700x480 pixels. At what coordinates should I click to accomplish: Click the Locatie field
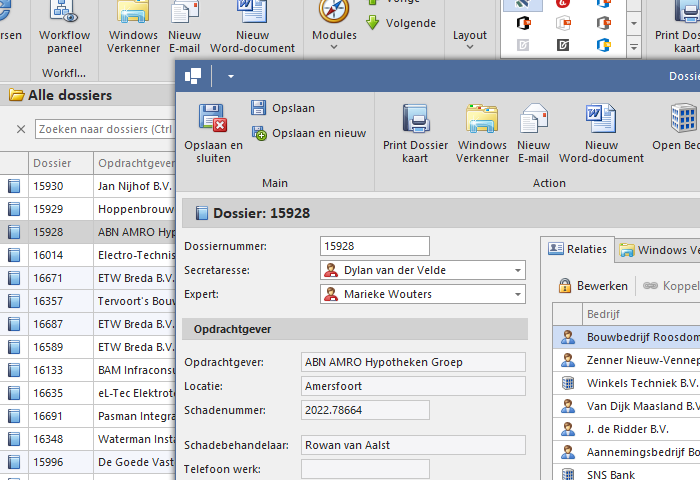[413, 386]
